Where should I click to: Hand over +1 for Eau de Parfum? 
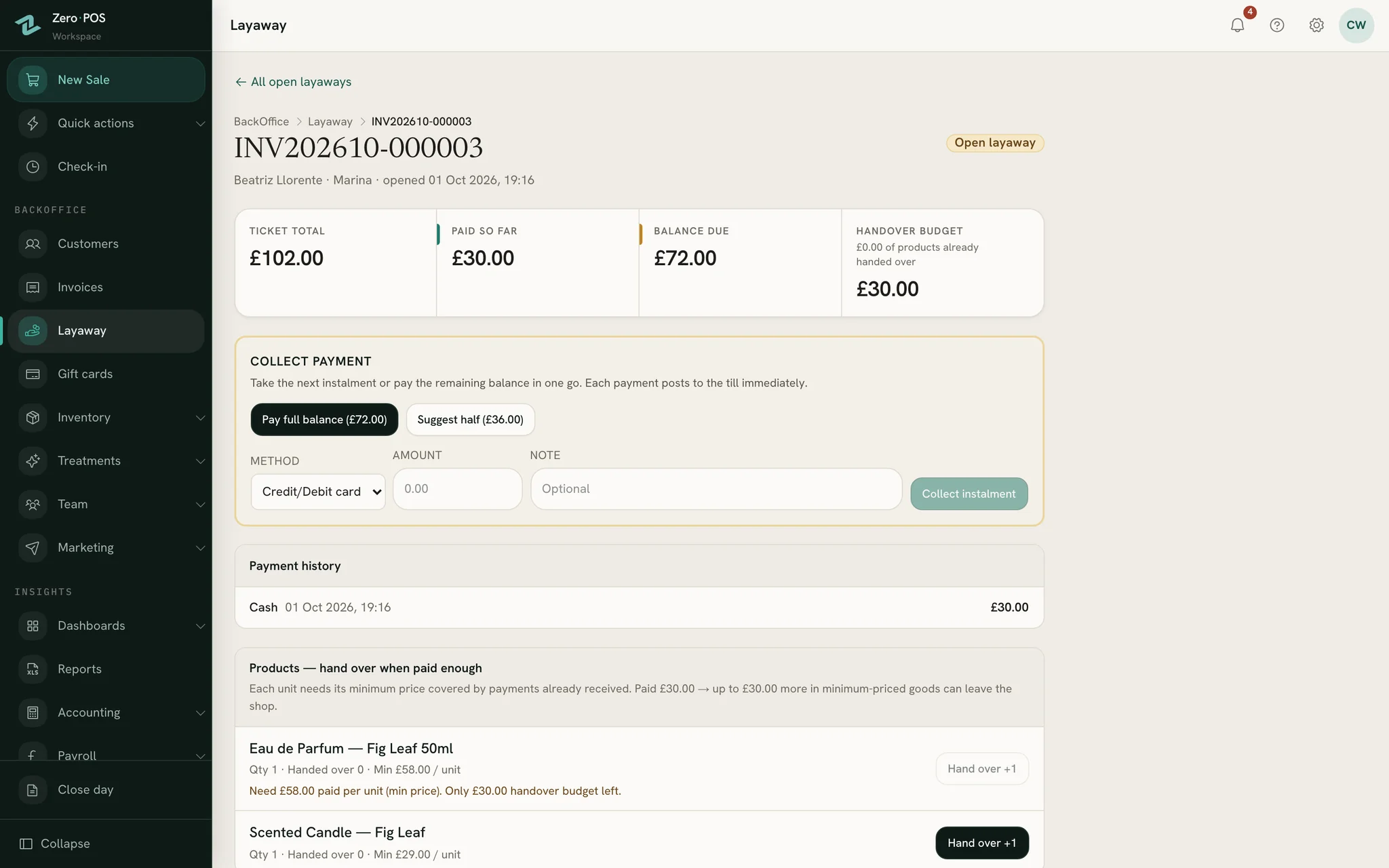(982, 769)
